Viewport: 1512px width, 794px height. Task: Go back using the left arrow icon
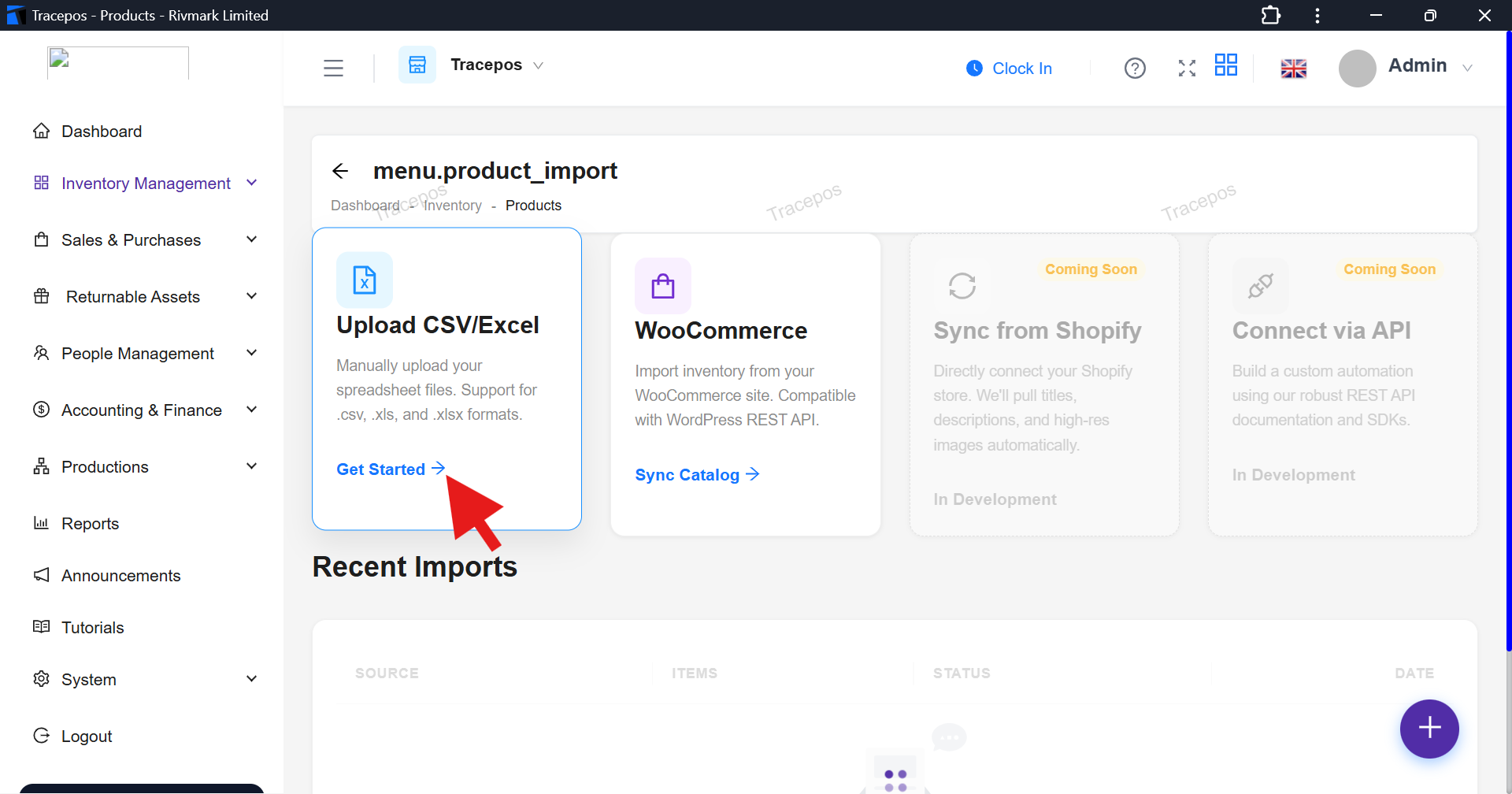[340, 171]
